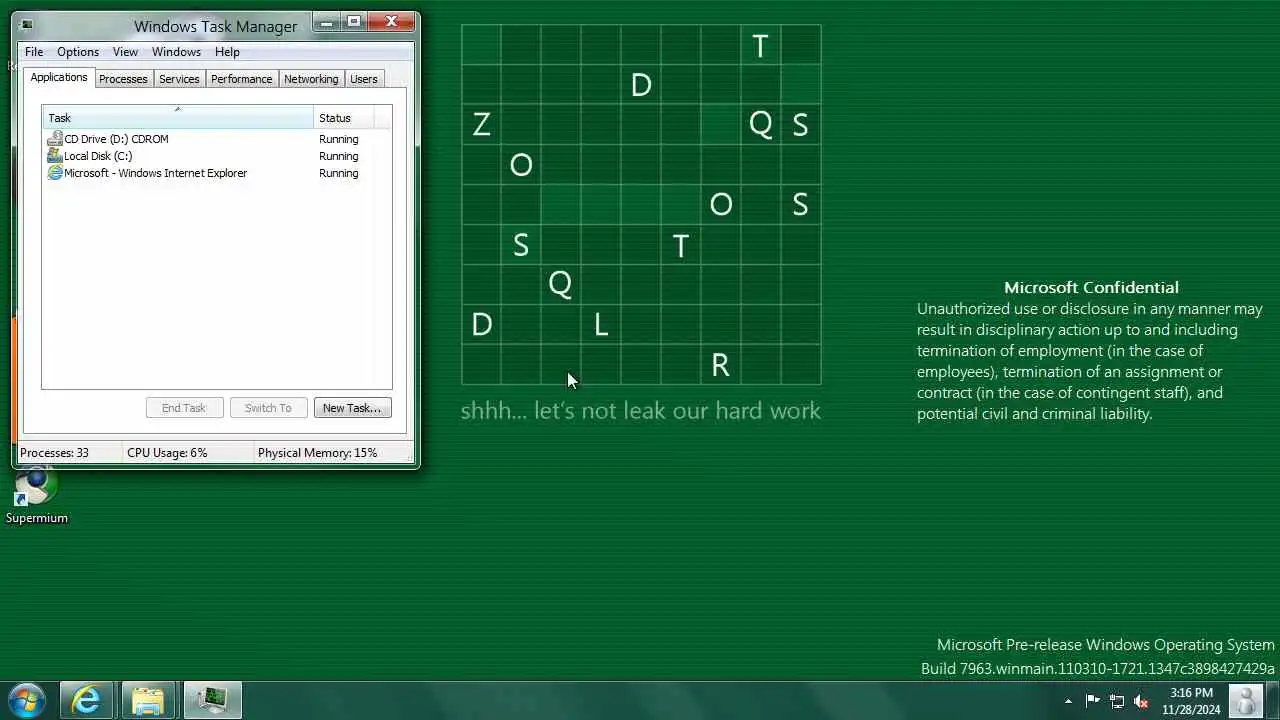Click the Task Manager taskbar button
1280x720 pixels.
[211, 700]
